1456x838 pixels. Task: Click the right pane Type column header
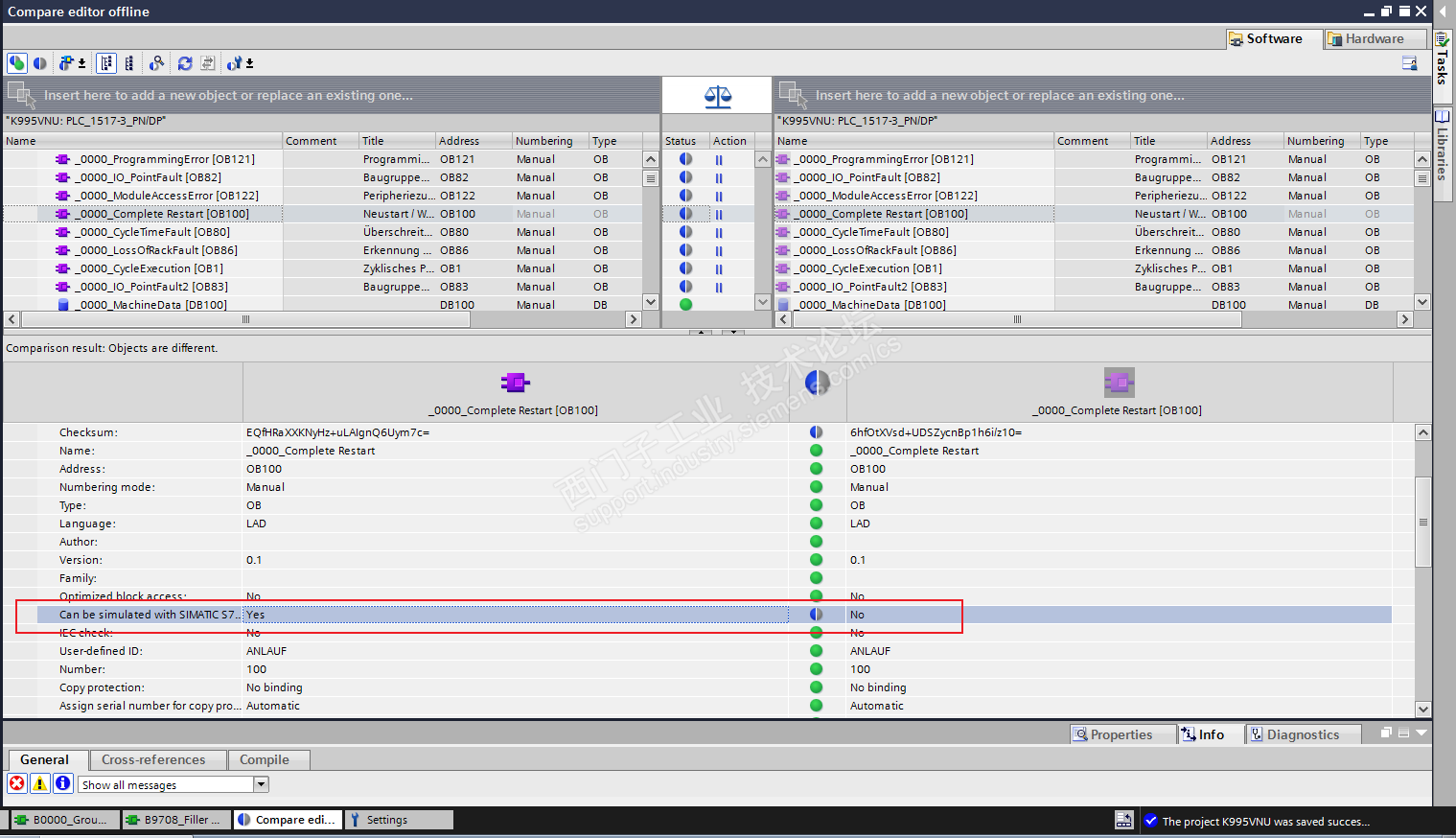pos(1386,141)
